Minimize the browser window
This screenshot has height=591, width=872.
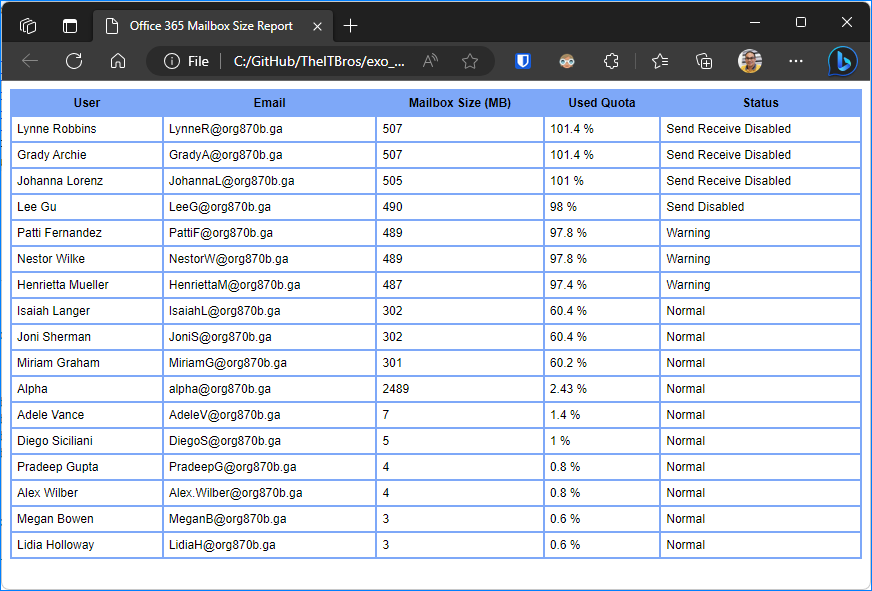click(x=755, y=22)
